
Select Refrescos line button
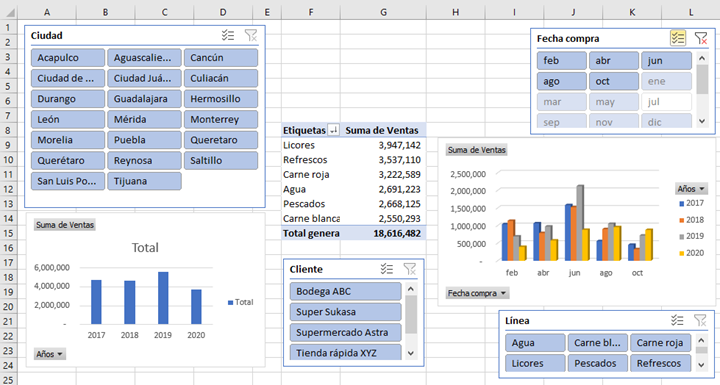(x=660, y=363)
